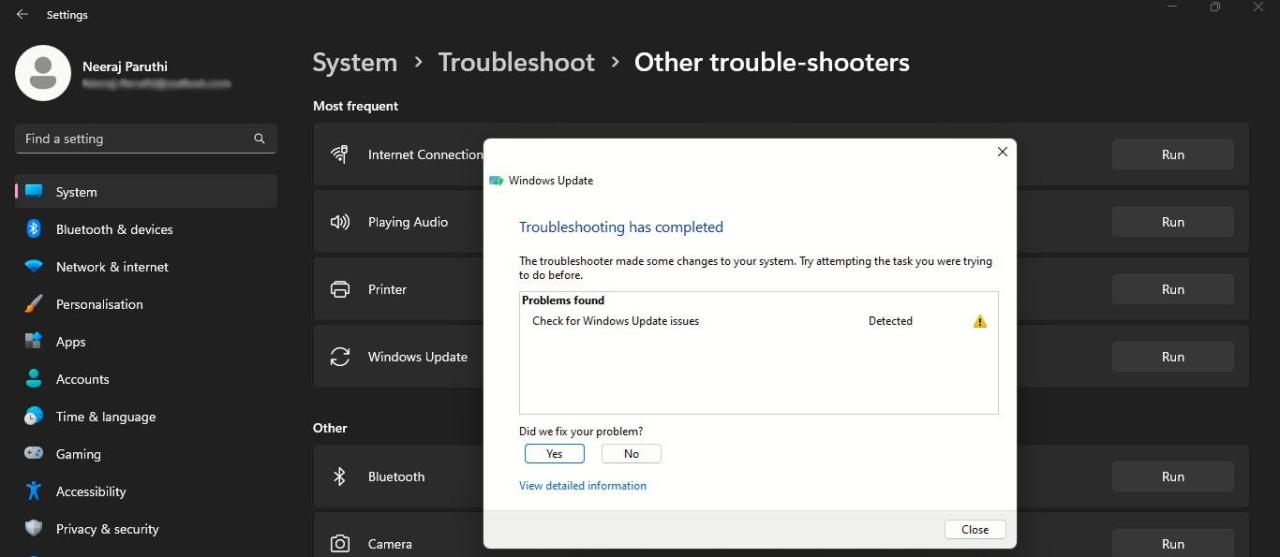
Task: Run the Windows Update troubleshooter
Action: pyautogui.click(x=1173, y=357)
